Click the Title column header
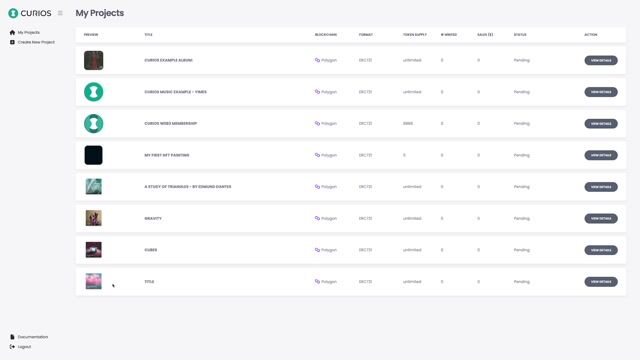Viewport: 640px width, 360px height. (149, 35)
